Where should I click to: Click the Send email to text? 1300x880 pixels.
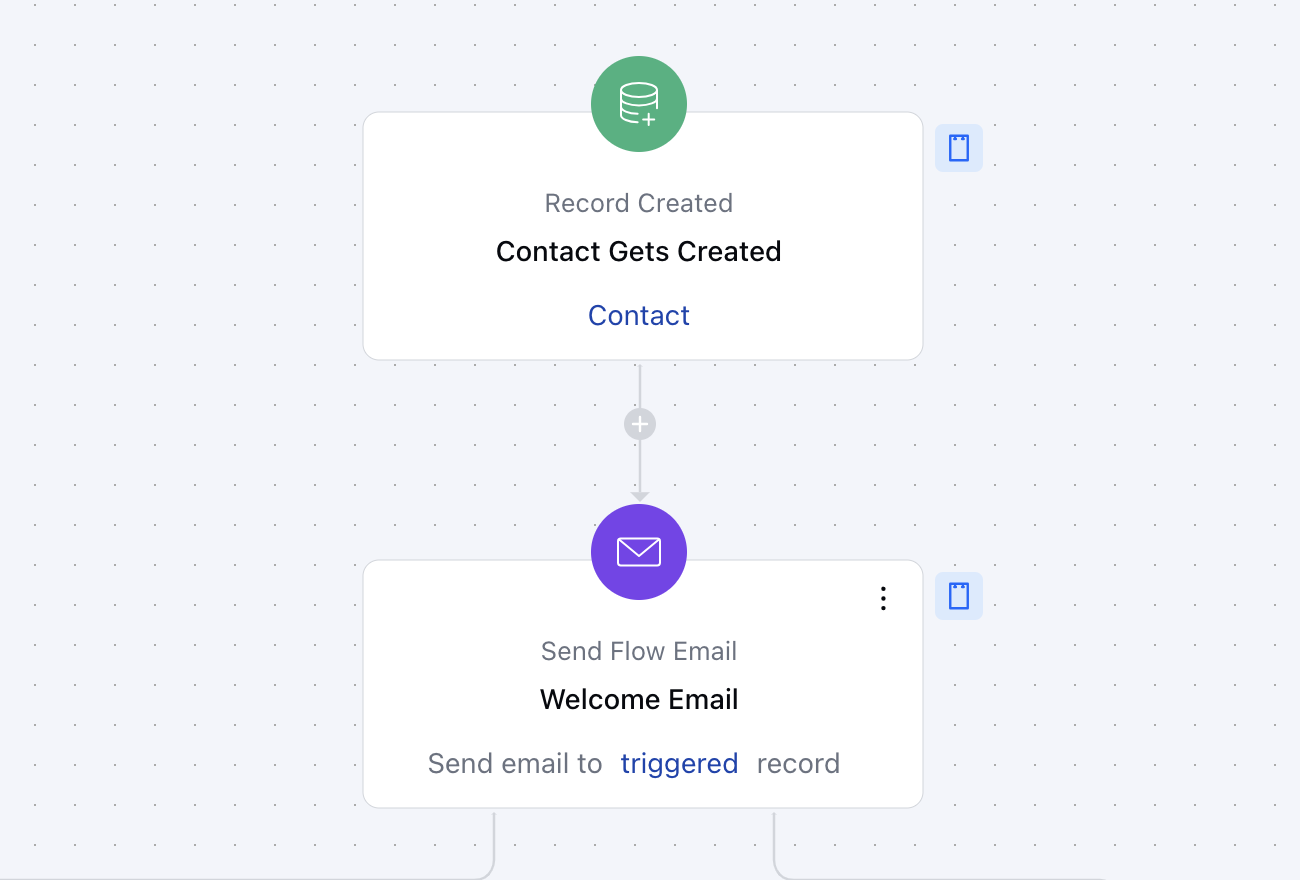(x=515, y=763)
